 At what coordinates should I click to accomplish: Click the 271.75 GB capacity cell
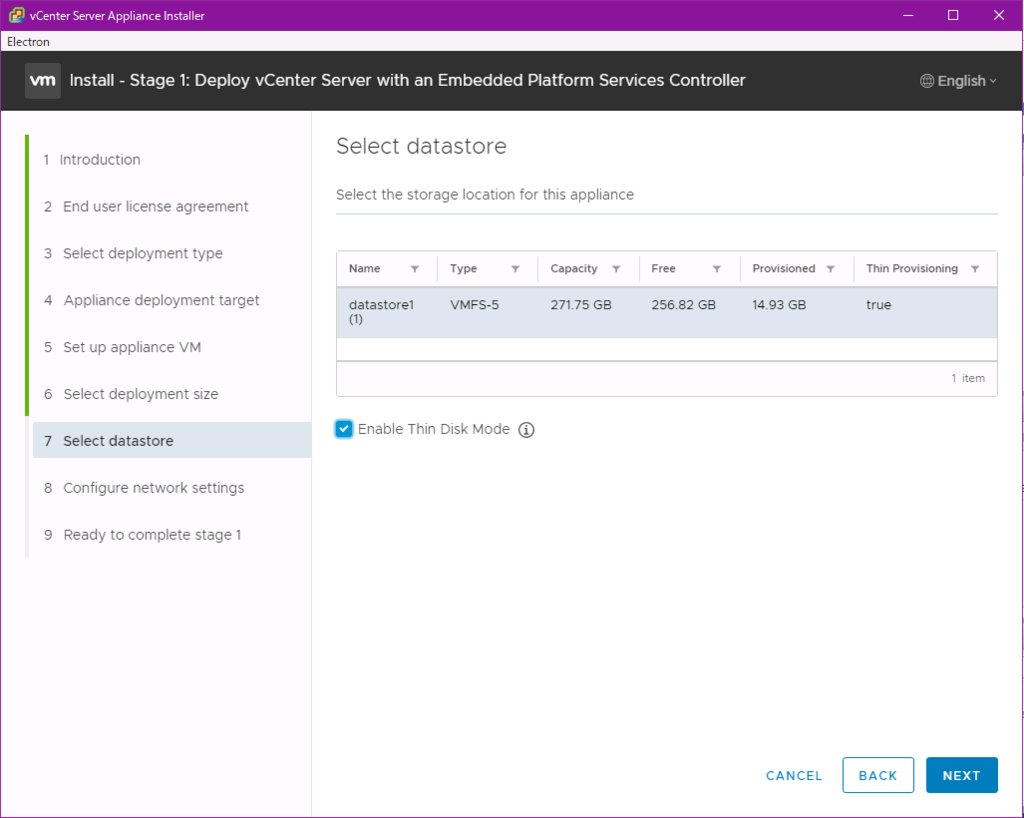[581, 305]
